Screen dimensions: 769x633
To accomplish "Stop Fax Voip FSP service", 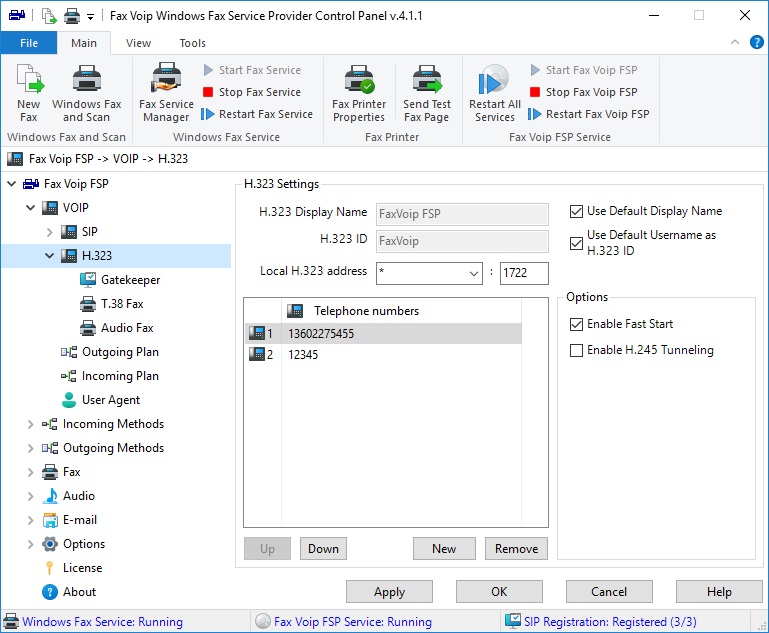I will pos(584,92).
